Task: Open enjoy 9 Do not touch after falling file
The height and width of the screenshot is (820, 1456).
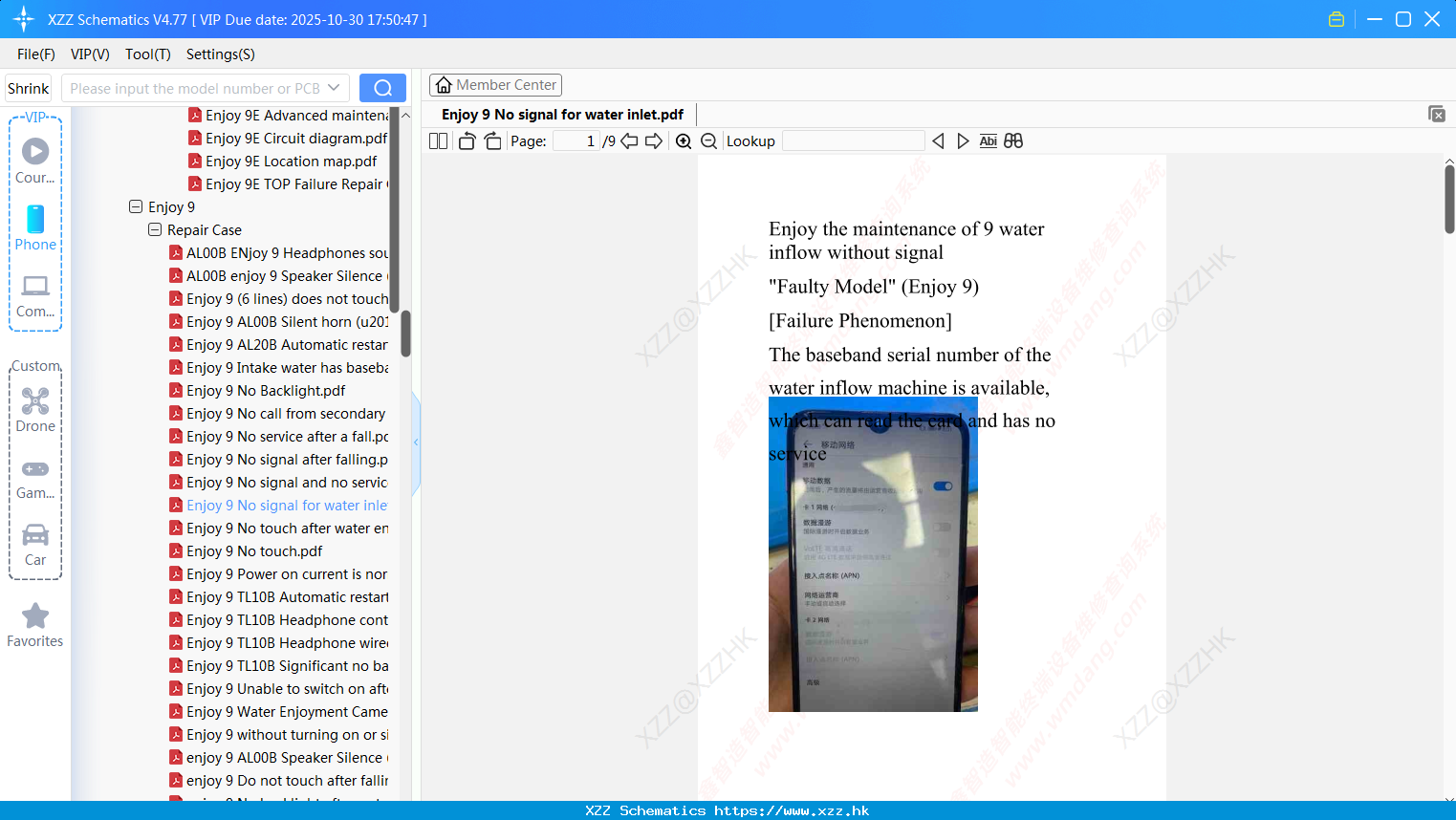Action: 279,780
